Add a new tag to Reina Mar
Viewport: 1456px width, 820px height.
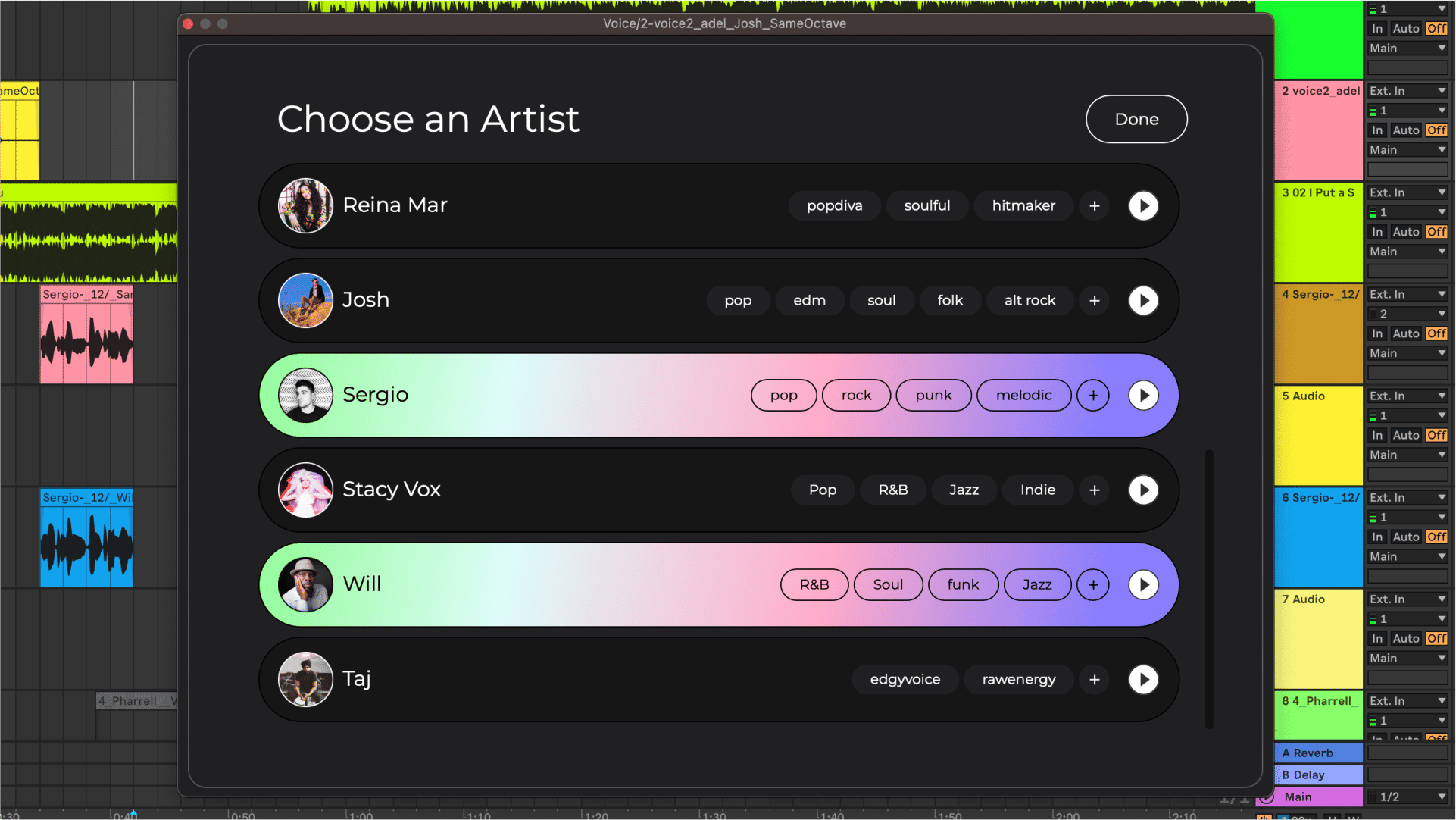tap(1094, 205)
